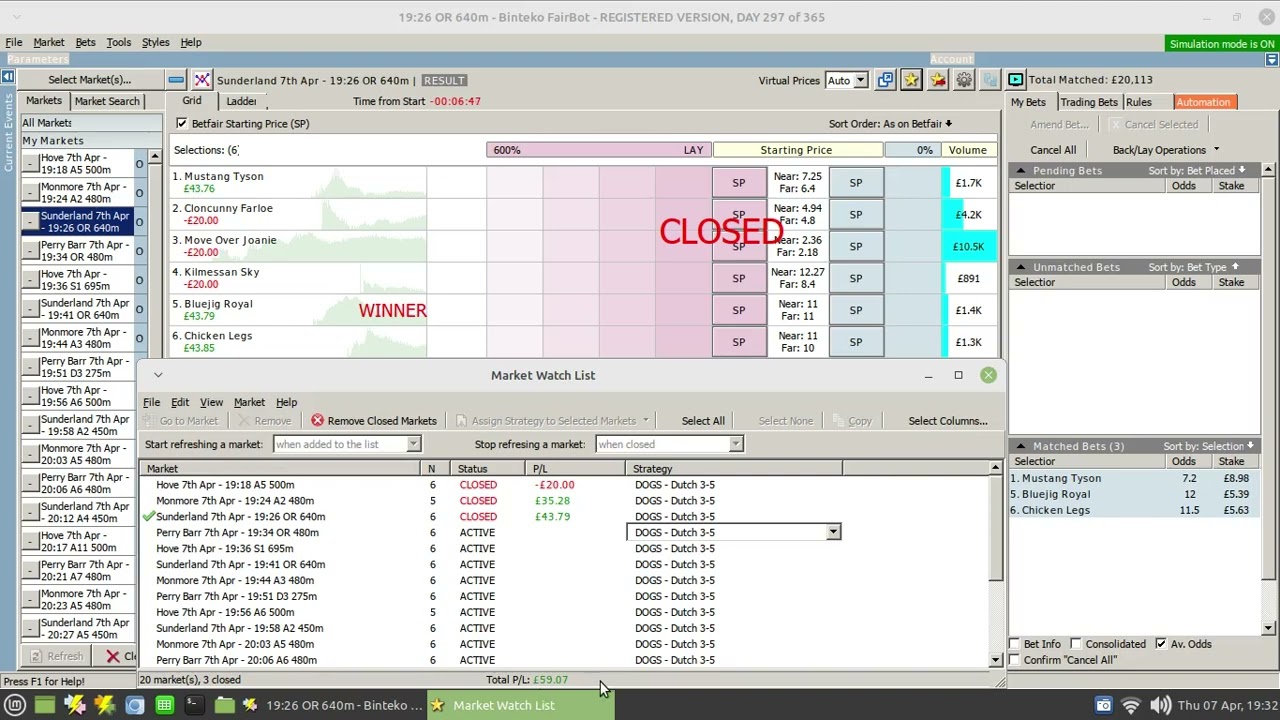Click the Move Over Joanie £10.5K volume bar
Image resolution: width=1280 pixels, height=720 pixels.
coord(968,247)
